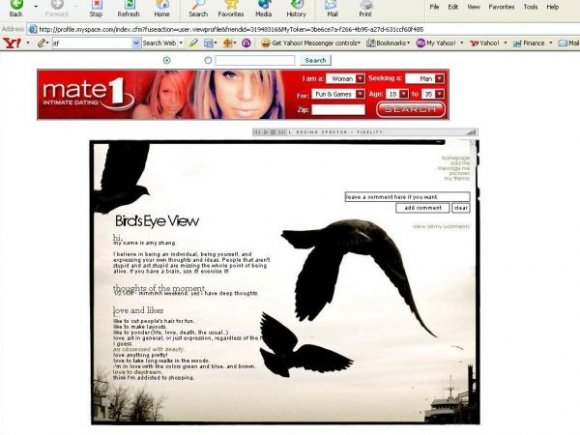The image size is (580, 435).
Task: Click the music player stop button
Action: point(273,132)
